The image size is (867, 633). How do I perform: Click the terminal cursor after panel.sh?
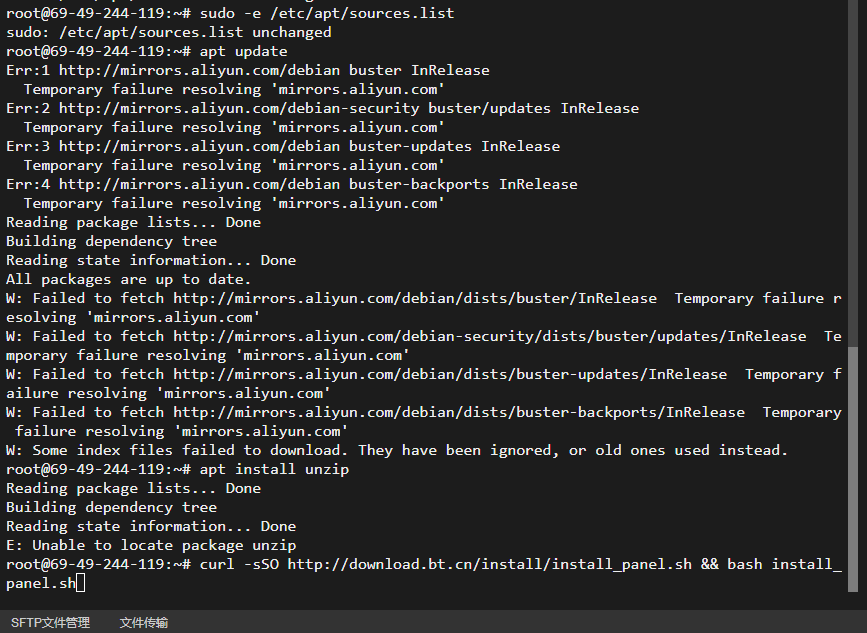click(81, 583)
